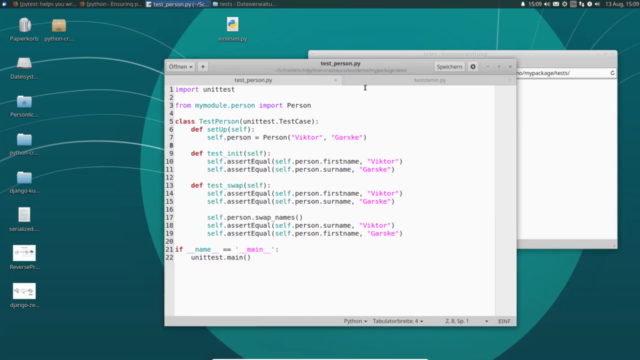Activate test_person.py taskbar entry
The image size is (640, 360).
click(x=178, y=4)
